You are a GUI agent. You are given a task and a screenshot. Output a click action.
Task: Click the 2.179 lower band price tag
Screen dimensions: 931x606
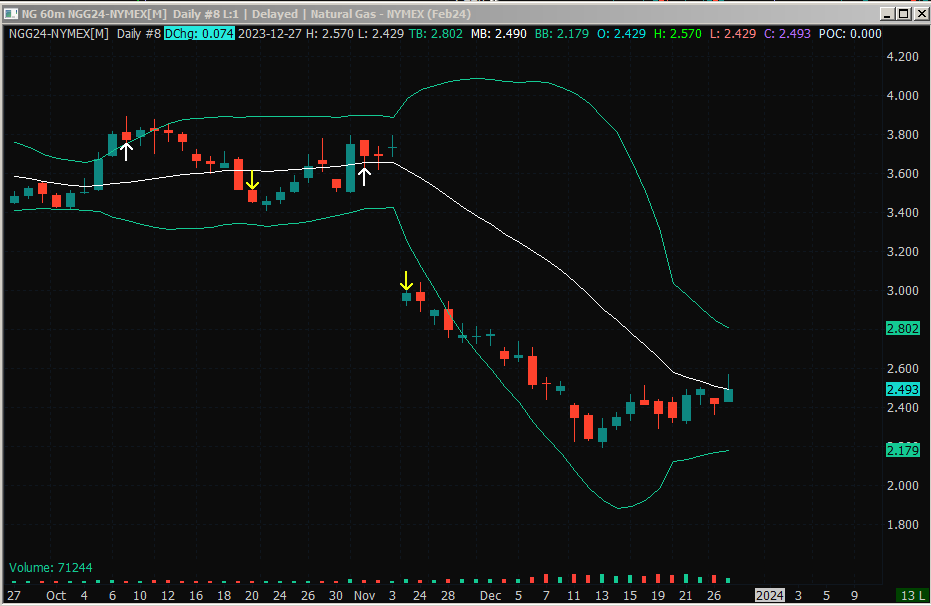coord(902,450)
